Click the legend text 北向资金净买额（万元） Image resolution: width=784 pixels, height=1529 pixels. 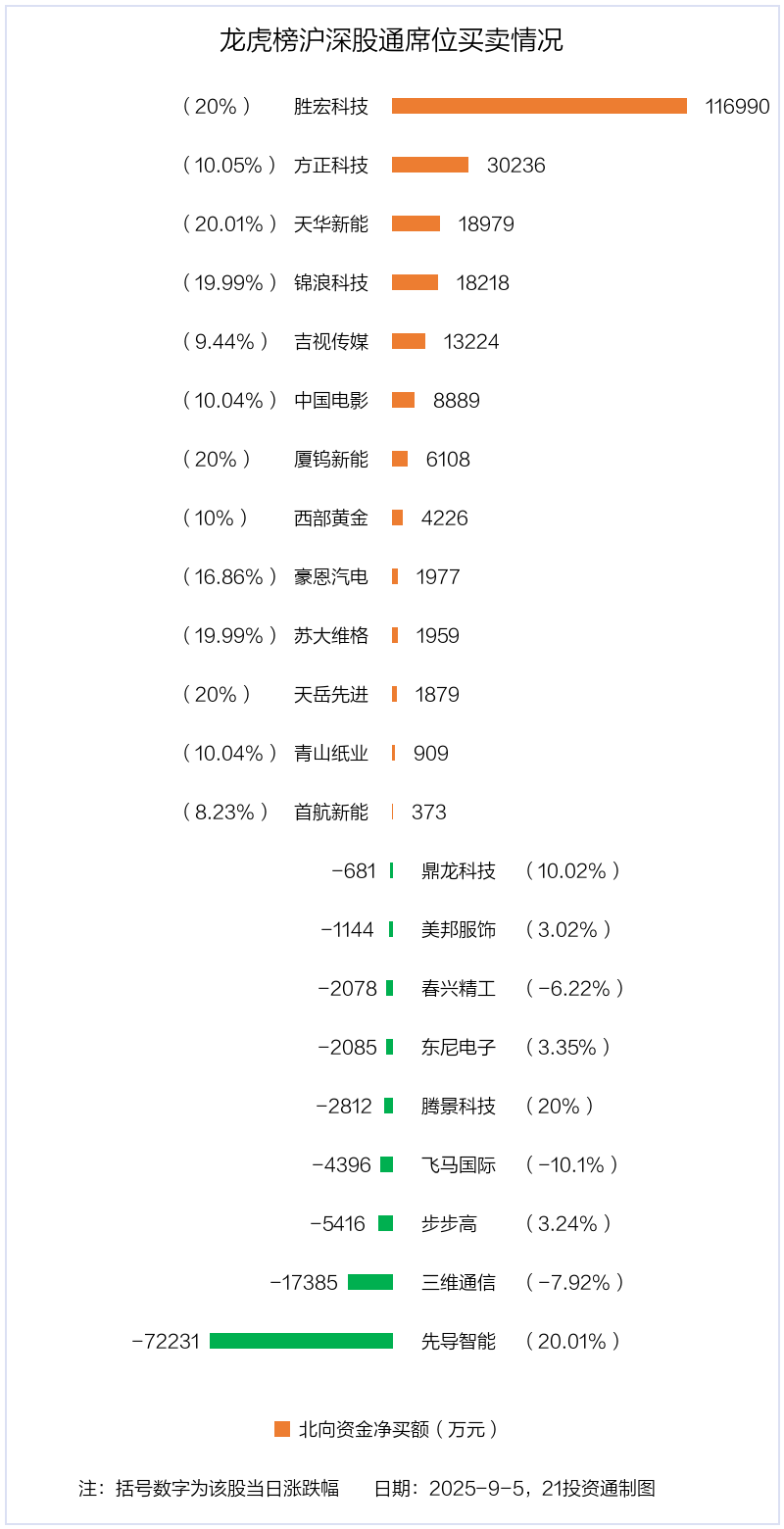tap(399, 1429)
